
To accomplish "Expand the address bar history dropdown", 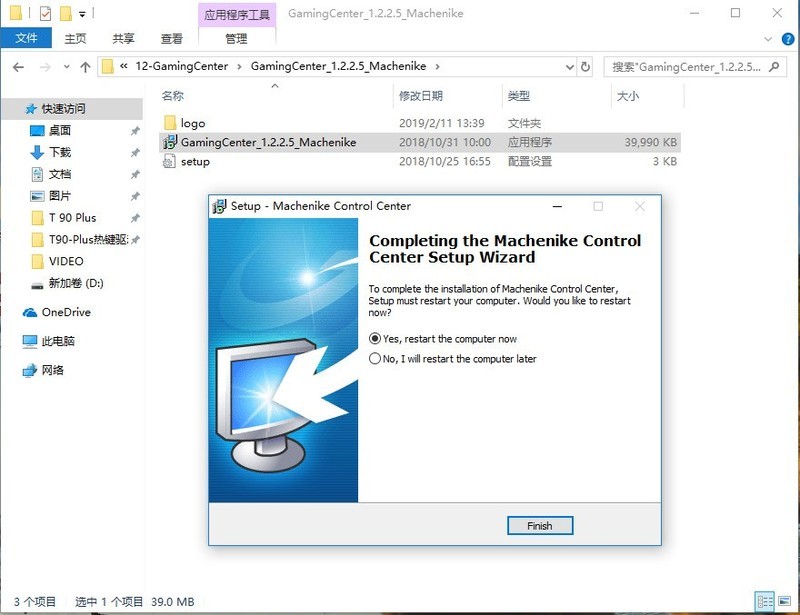I will tap(570, 67).
